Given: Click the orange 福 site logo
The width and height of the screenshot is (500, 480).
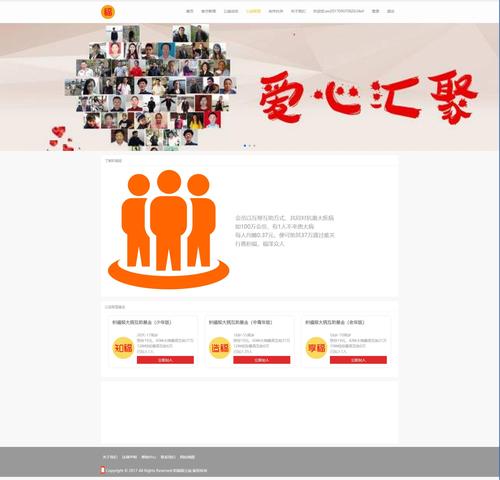Looking at the screenshot, I should pyautogui.click(x=108, y=12).
